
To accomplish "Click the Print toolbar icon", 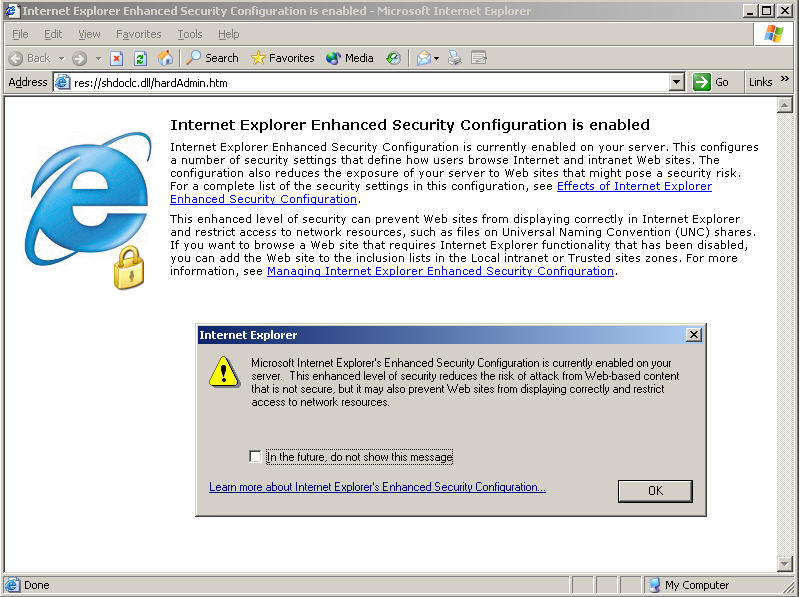I will point(455,58).
